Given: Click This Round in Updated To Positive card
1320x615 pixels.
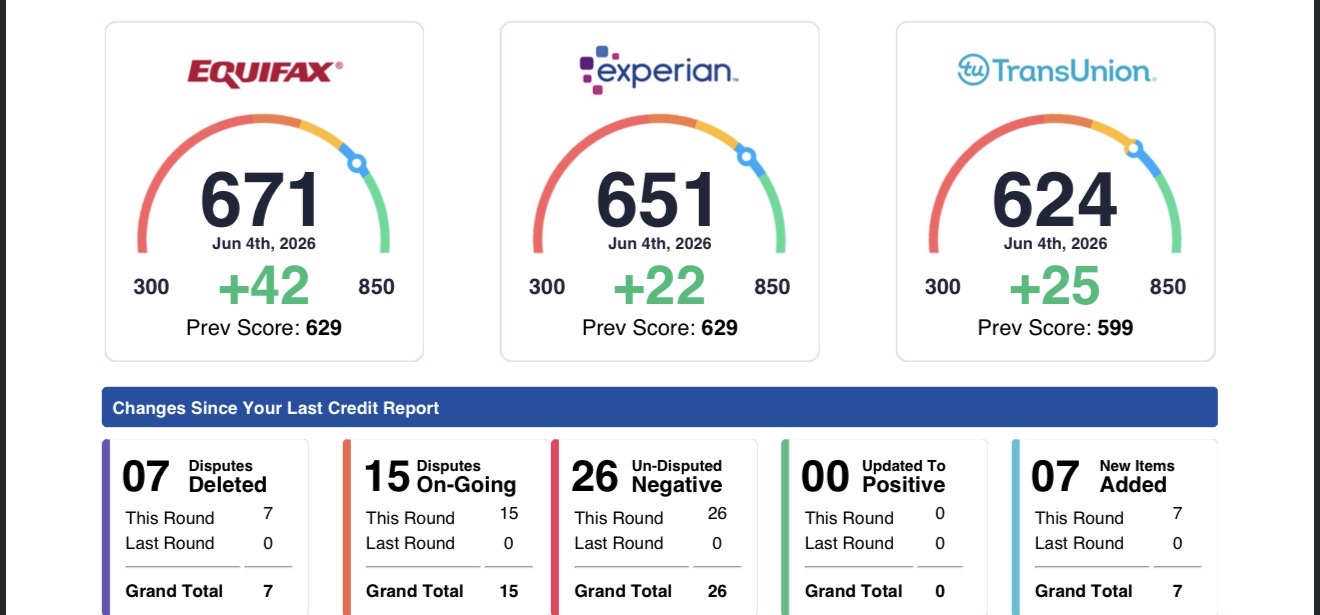Looking at the screenshot, I should coord(849,518).
